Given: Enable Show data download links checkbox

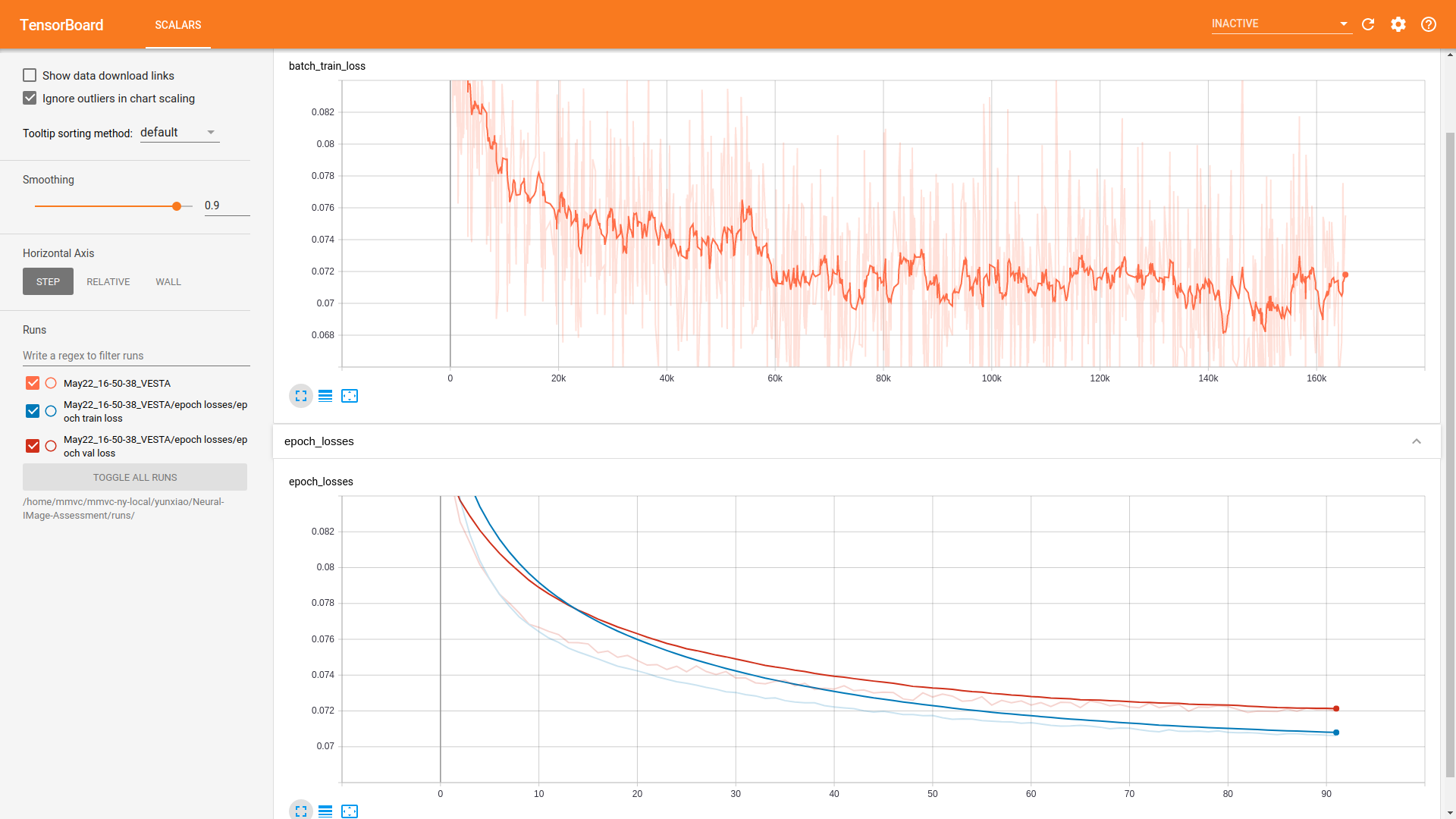Looking at the screenshot, I should coord(30,75).
